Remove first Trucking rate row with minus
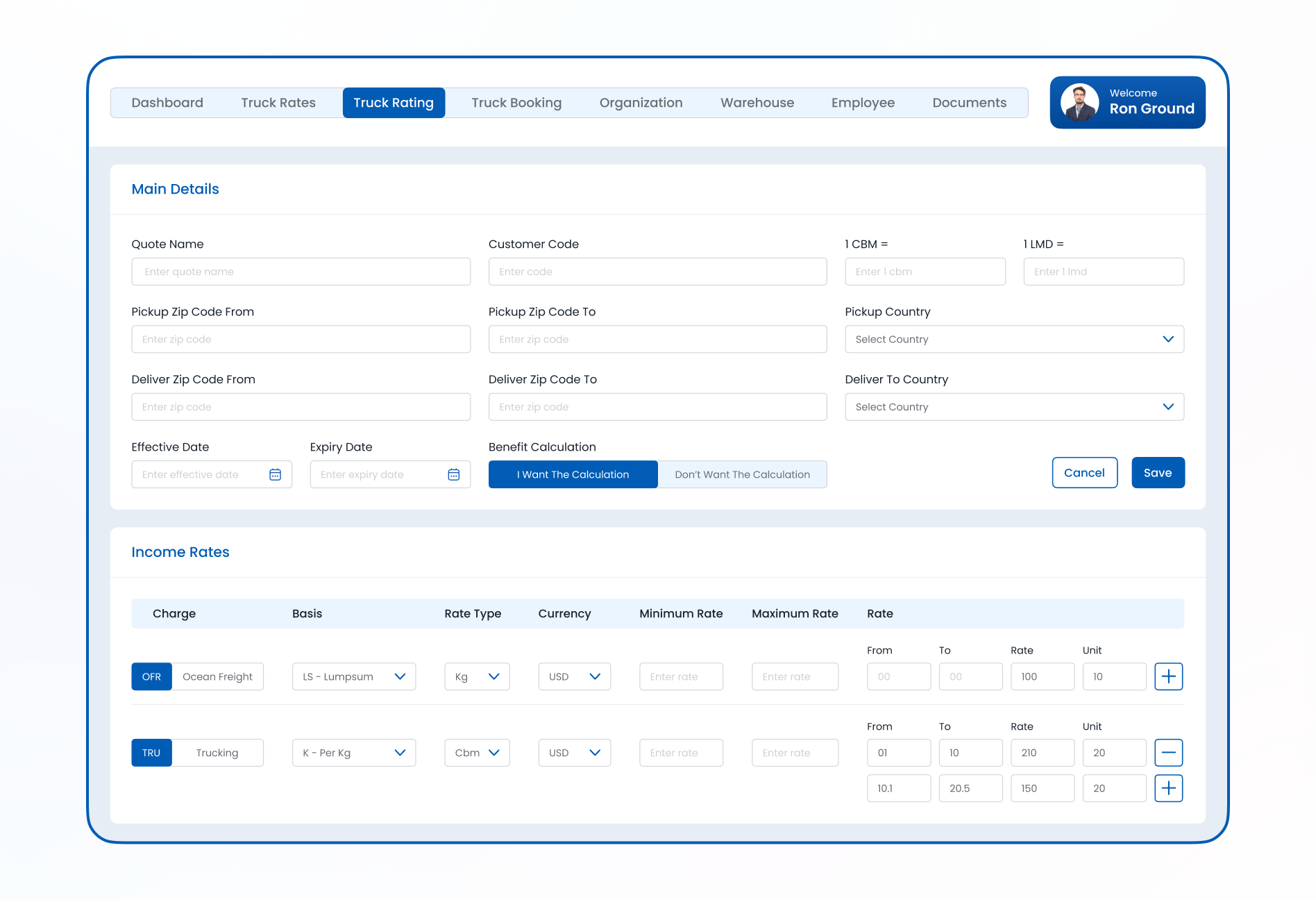This screenshot has height=900, width=1316. point(1168,753)
